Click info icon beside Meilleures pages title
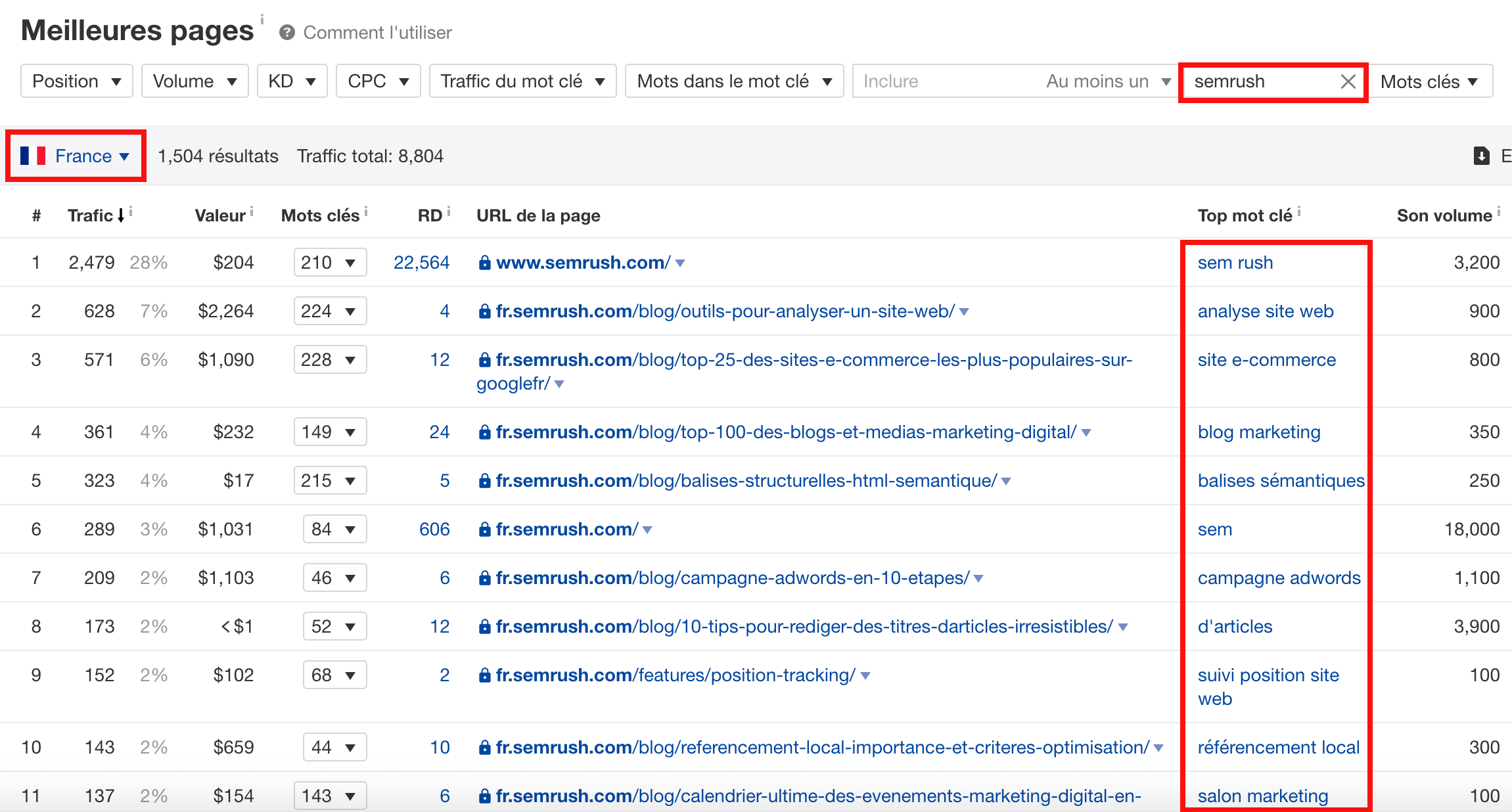The height and width of the screenshot is (812, 1512). tap(262, 19)
